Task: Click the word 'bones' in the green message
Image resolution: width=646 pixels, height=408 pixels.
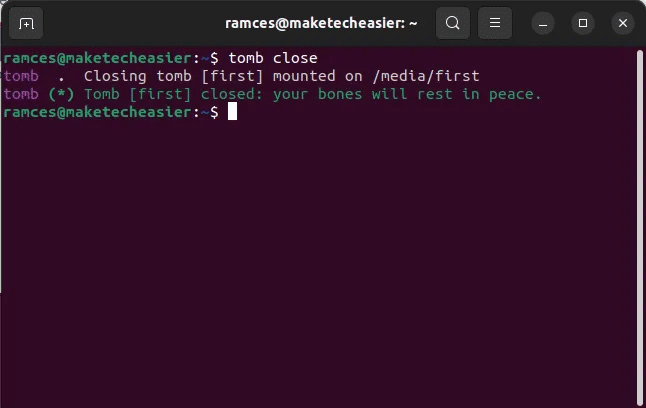Action: point(340,94)
